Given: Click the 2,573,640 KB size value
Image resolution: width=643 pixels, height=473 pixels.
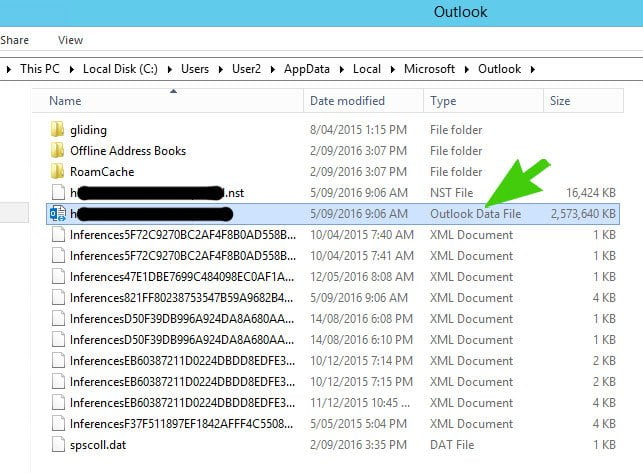Looking at the screenshot, I should pyautogui.click(x=583, y=214).
